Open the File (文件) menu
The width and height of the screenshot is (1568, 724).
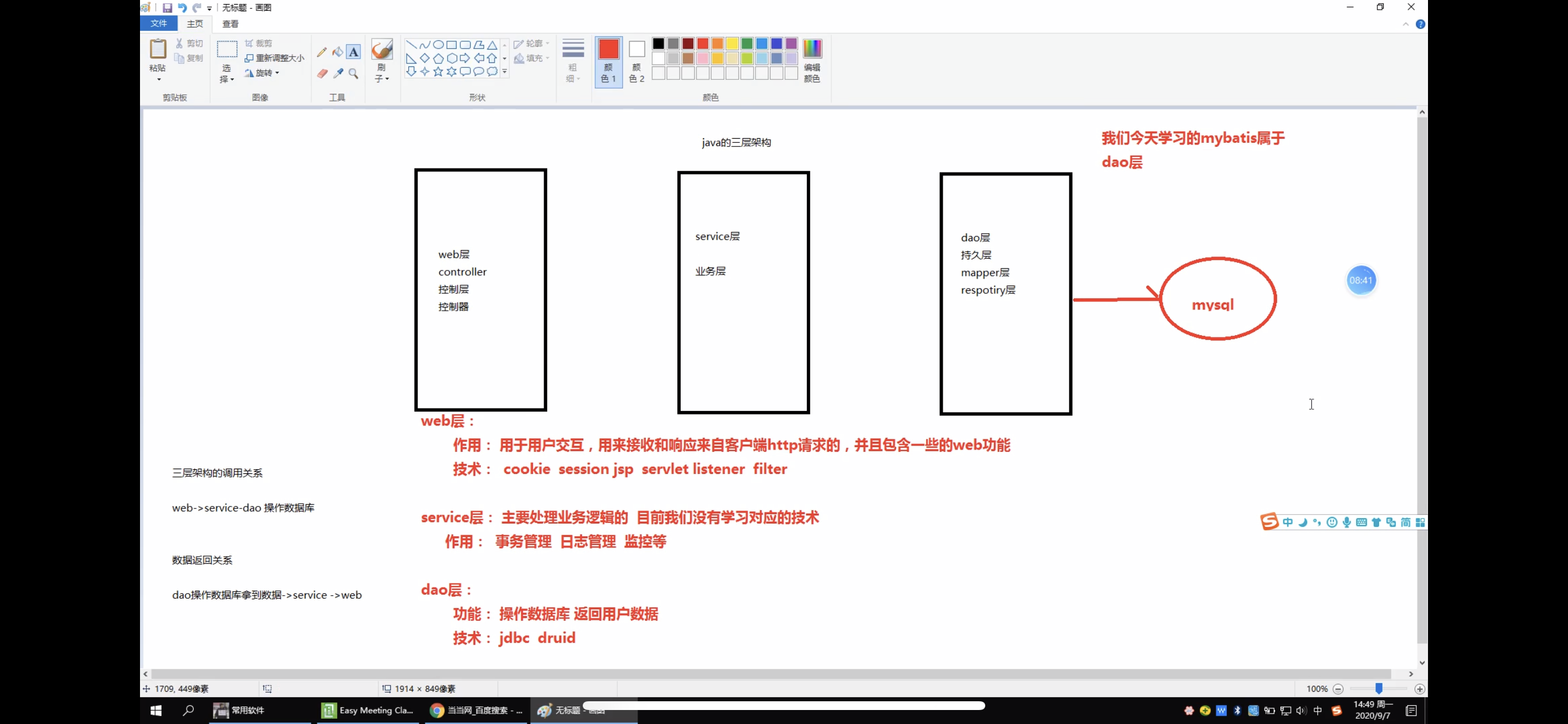tap(159, 23)
